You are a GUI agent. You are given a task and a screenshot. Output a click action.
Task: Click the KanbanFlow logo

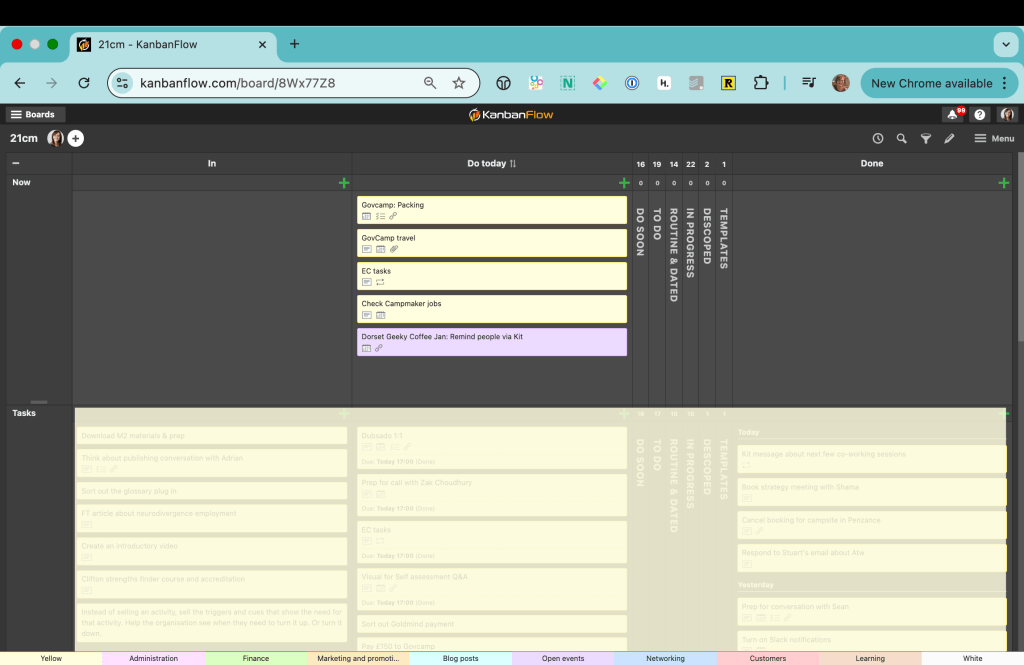(x=511, y=114)
